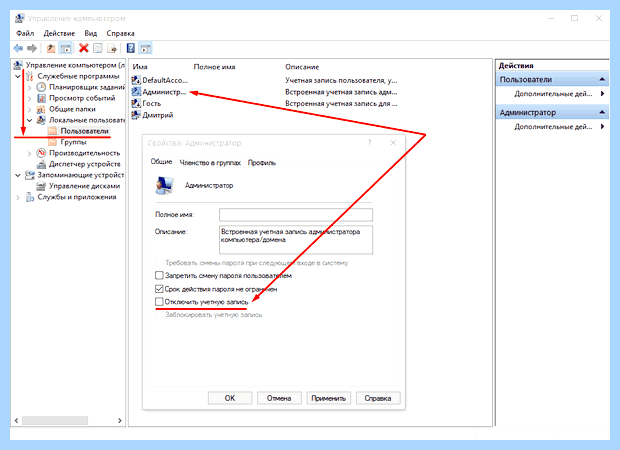The width and height of the screenshot is (620, 450).
Task: Toggle the action pane toolbar icon
Action: [x=146, y=48]
